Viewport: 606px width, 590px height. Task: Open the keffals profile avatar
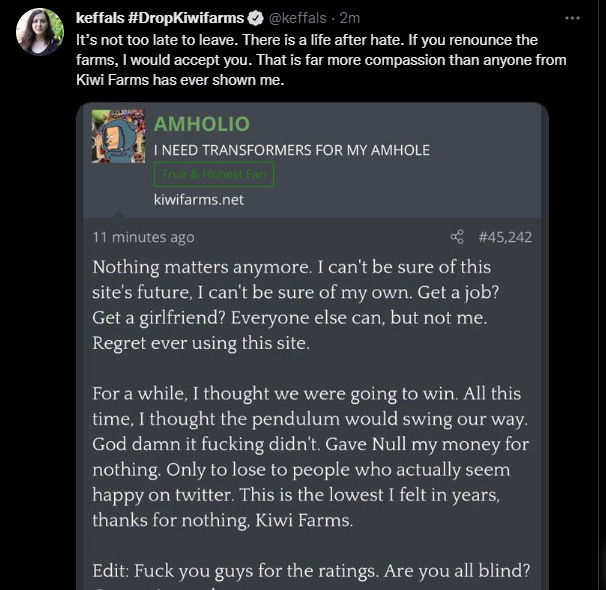39,31
